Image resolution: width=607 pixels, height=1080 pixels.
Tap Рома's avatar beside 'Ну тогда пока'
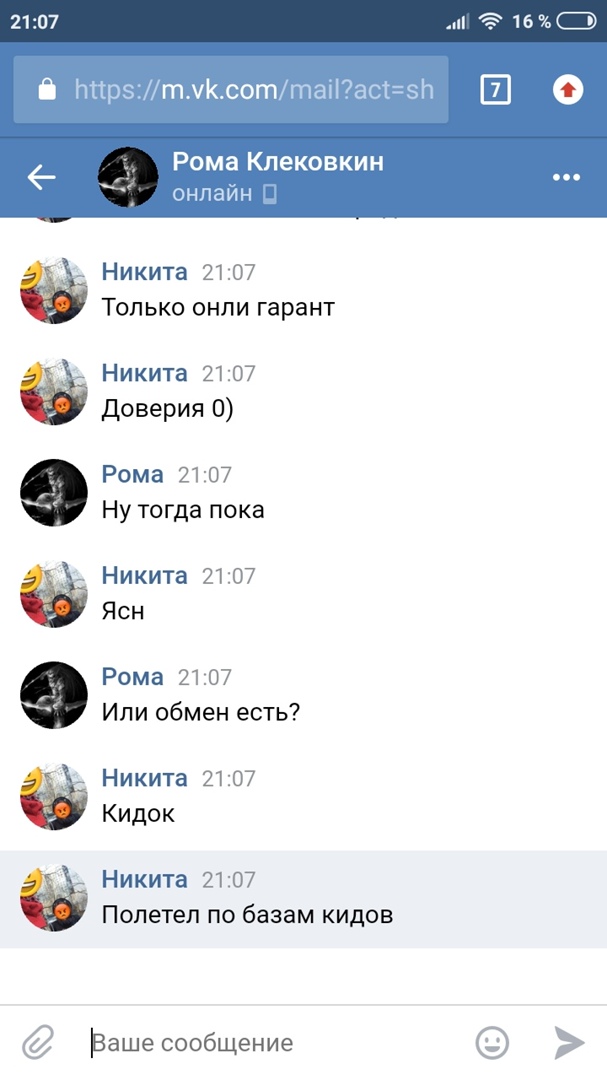pyautogui.click(x=54, y=492)
